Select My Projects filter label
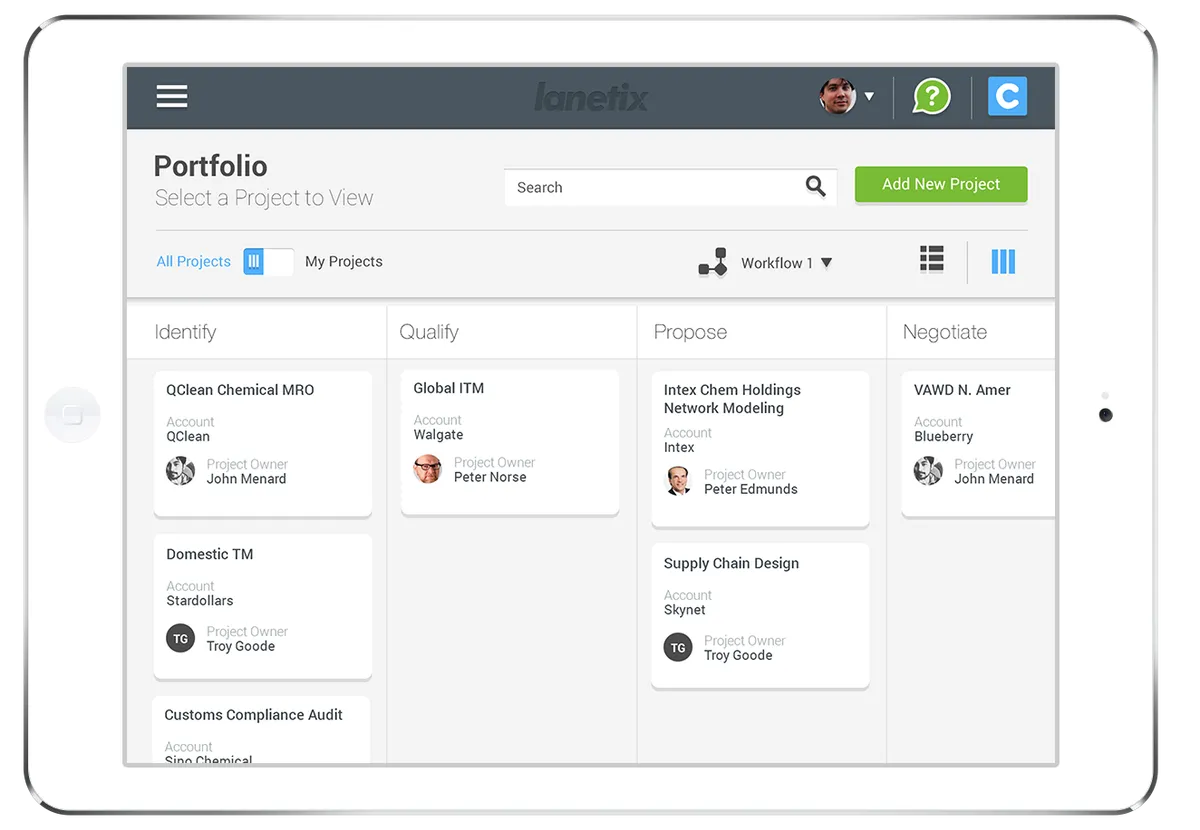 pos(344,262)
